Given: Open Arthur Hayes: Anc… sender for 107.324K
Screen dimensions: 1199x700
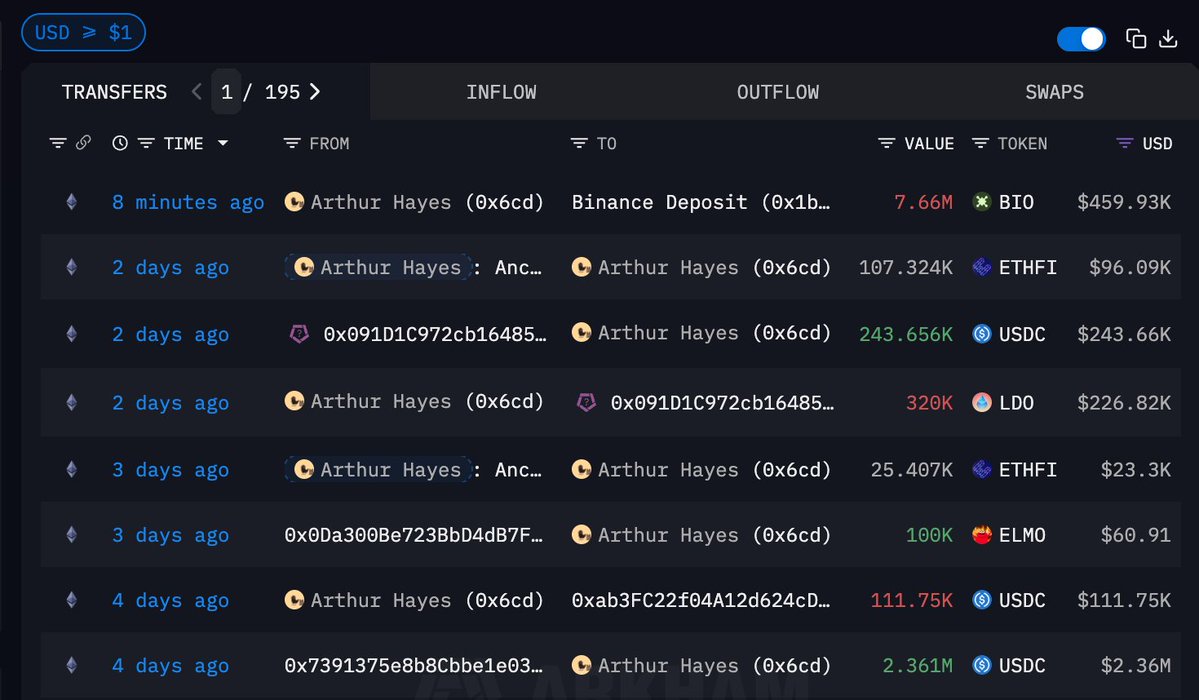Looking at the screenshot, I should tap(413, 267).
